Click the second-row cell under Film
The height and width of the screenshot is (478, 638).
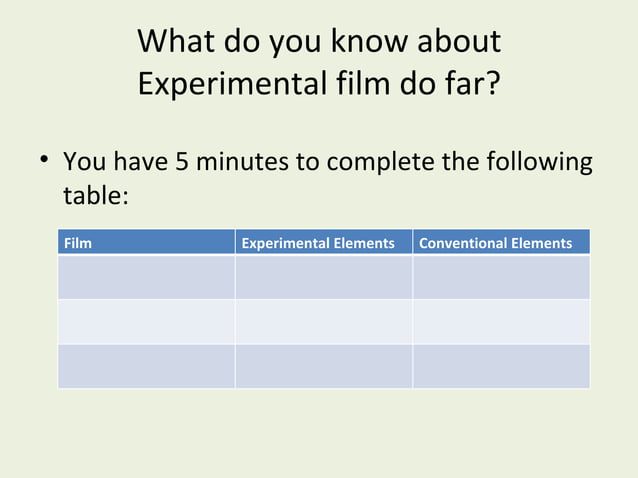point(146,321)
